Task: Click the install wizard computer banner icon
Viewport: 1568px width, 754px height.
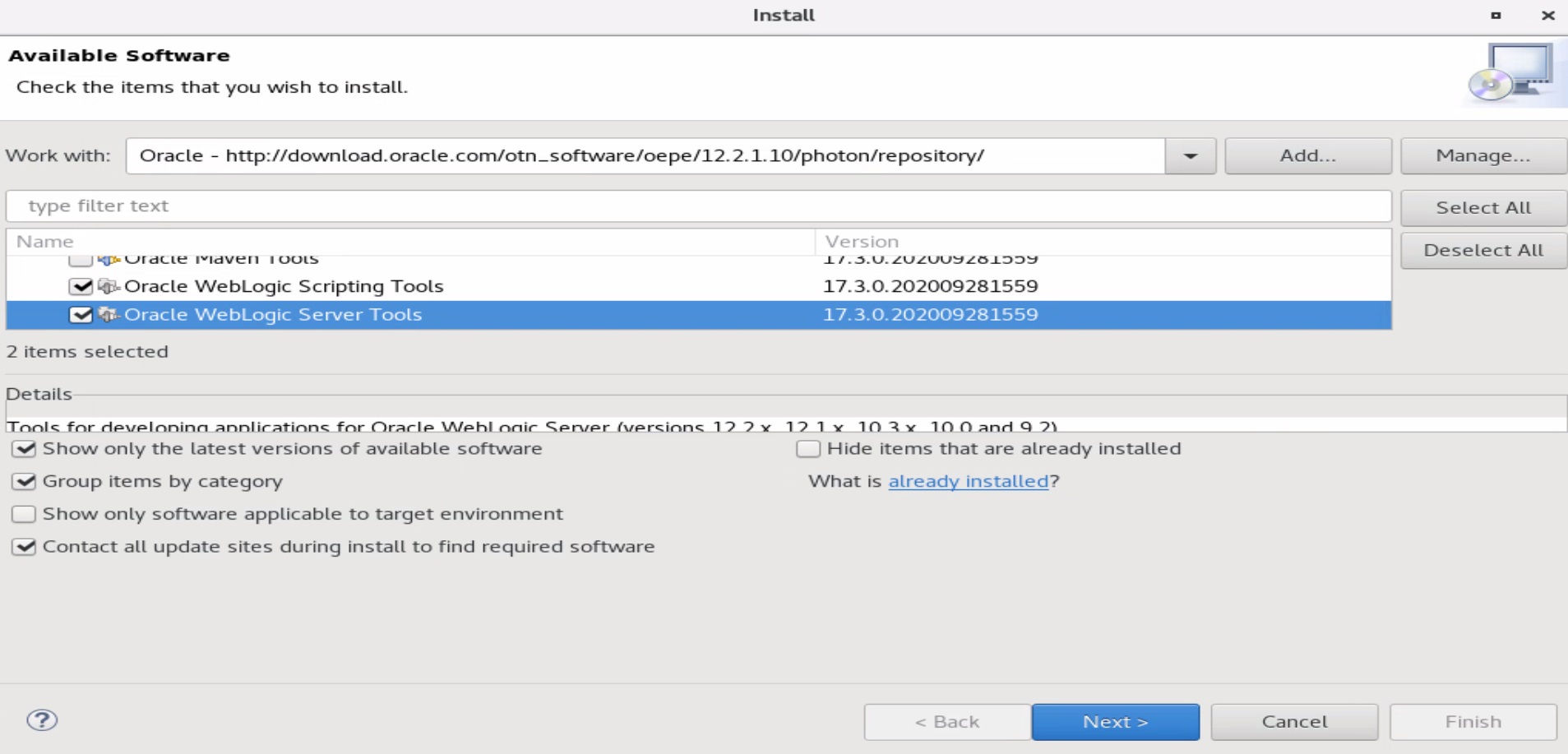Action: coord(1513,74)
